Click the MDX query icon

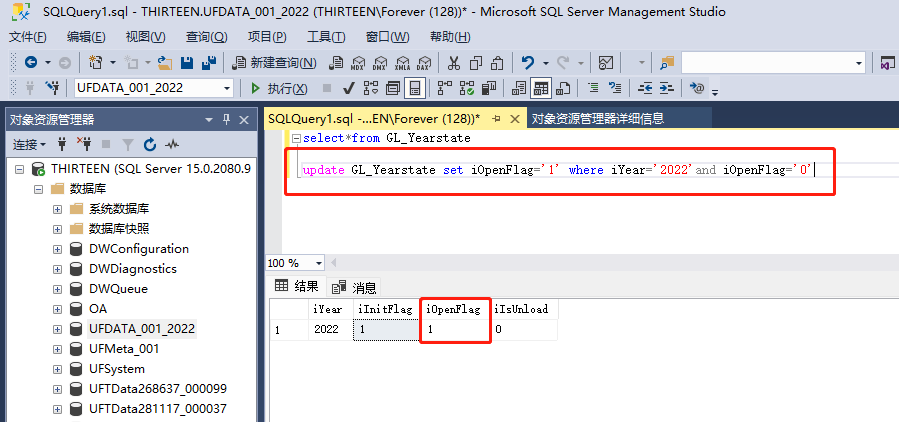pos(358,62)
